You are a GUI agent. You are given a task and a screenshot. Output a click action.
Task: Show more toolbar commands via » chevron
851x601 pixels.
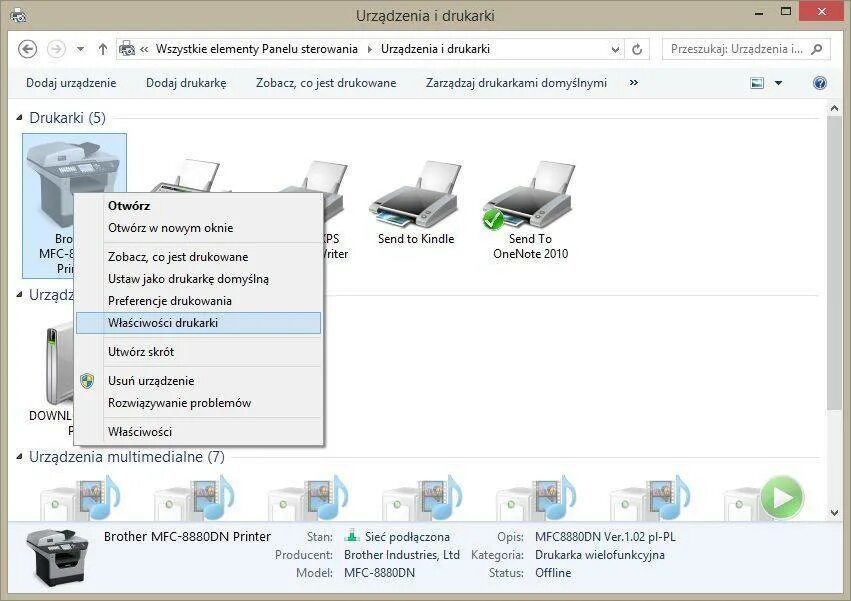(x=633, y=83)
